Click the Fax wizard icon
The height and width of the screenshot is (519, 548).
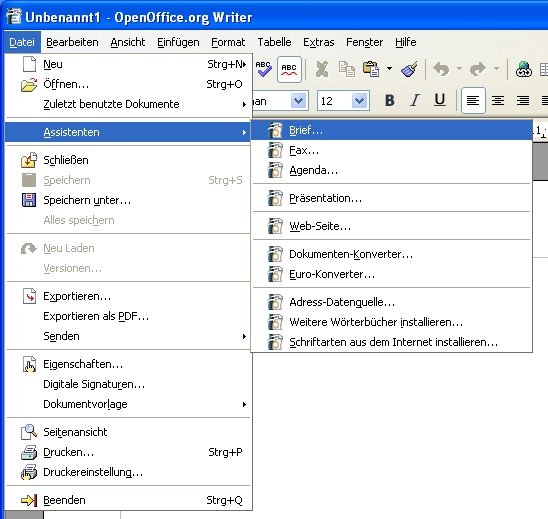(x=275, y=151)
